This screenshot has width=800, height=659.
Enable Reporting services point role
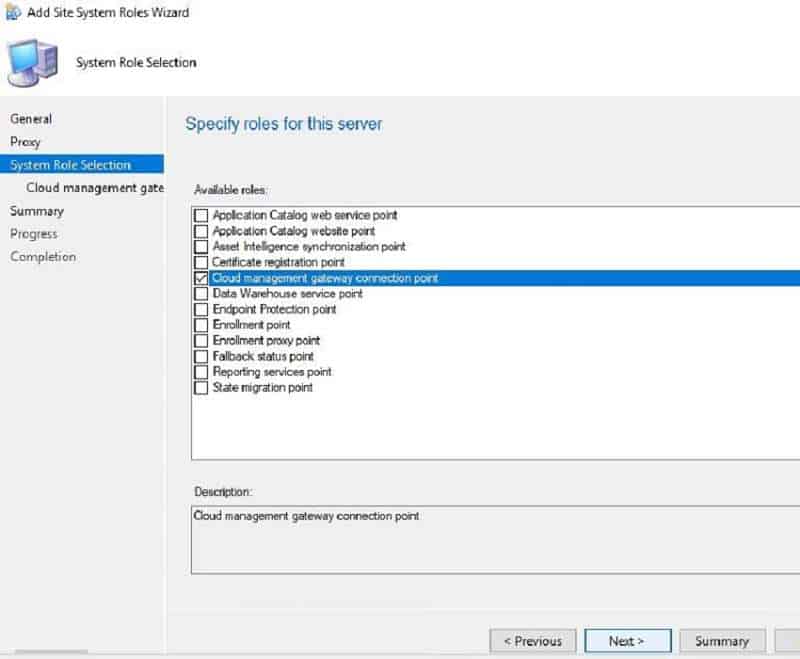(201, 372)
